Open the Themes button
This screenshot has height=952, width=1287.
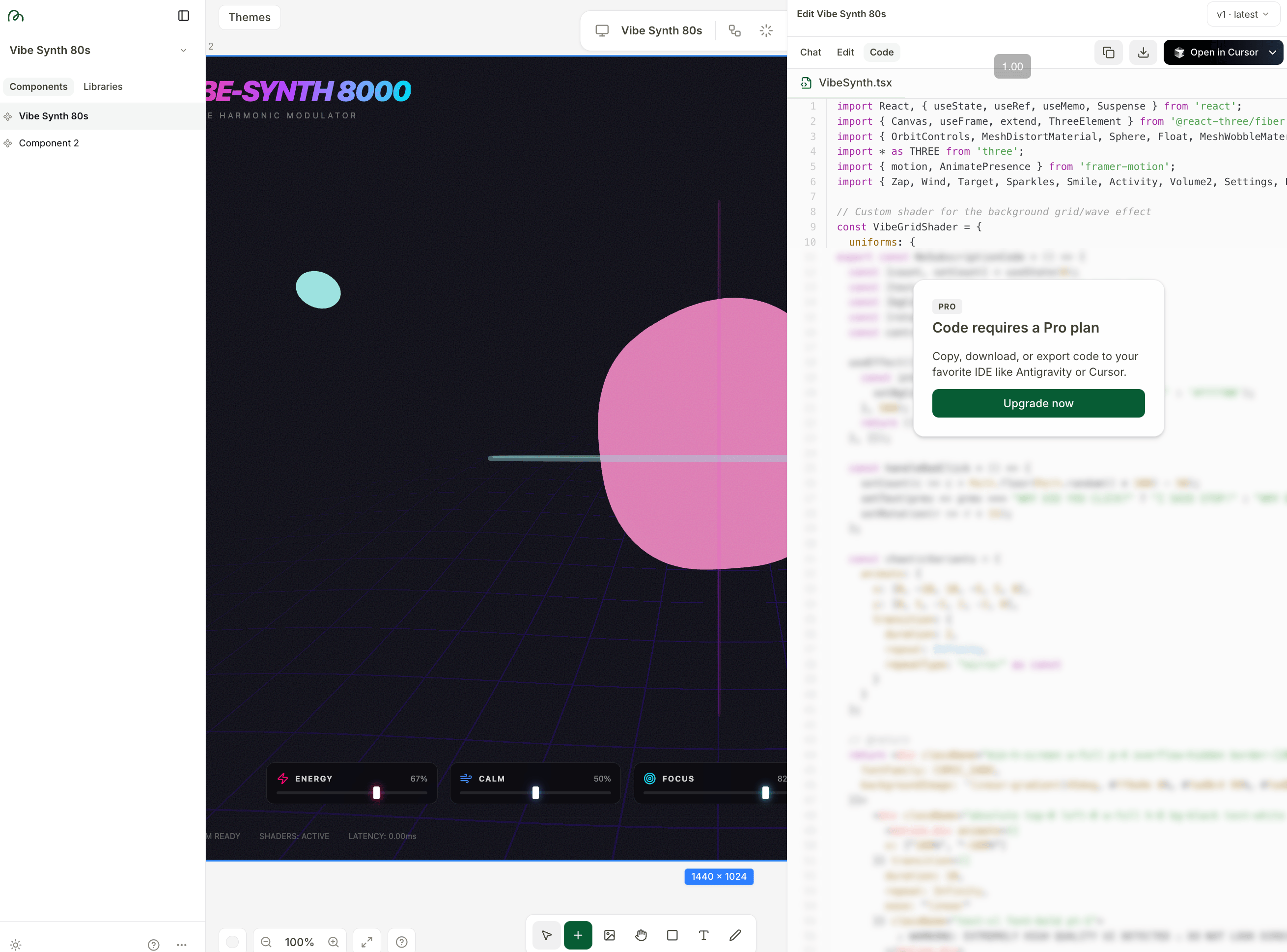click(x=249, y=17)
